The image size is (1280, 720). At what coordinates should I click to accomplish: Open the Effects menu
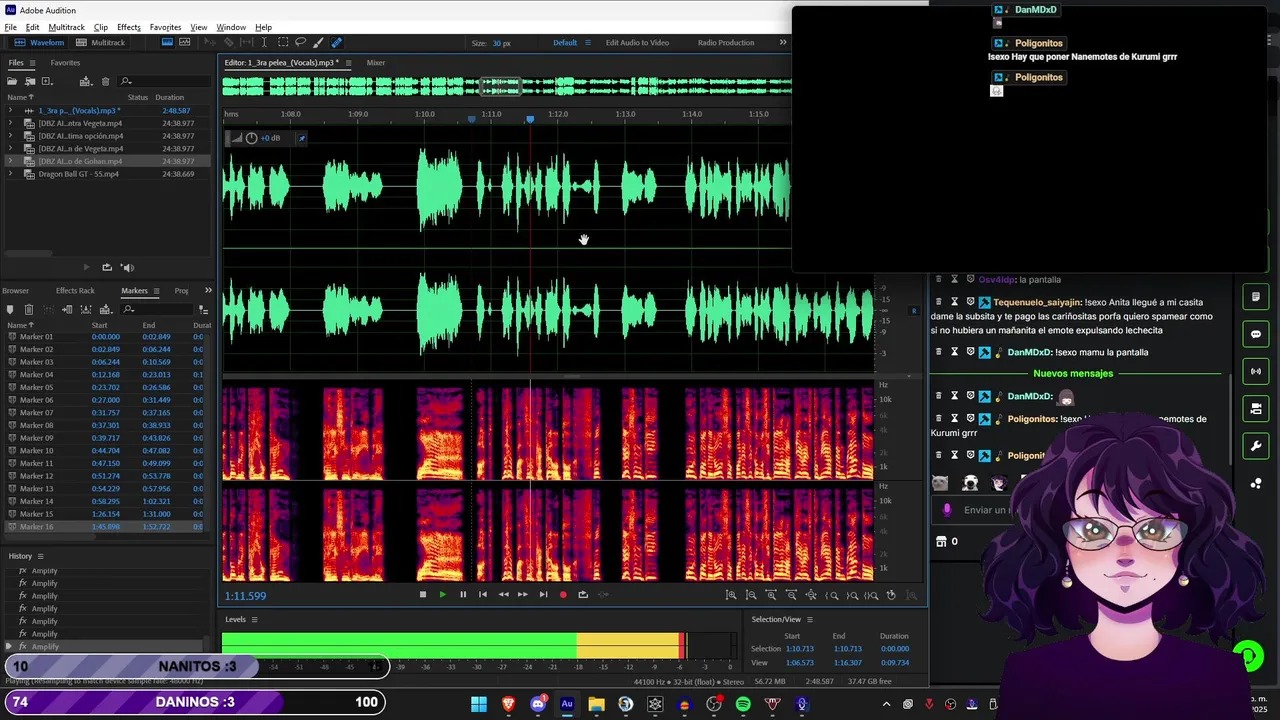(x=128, y=27)
